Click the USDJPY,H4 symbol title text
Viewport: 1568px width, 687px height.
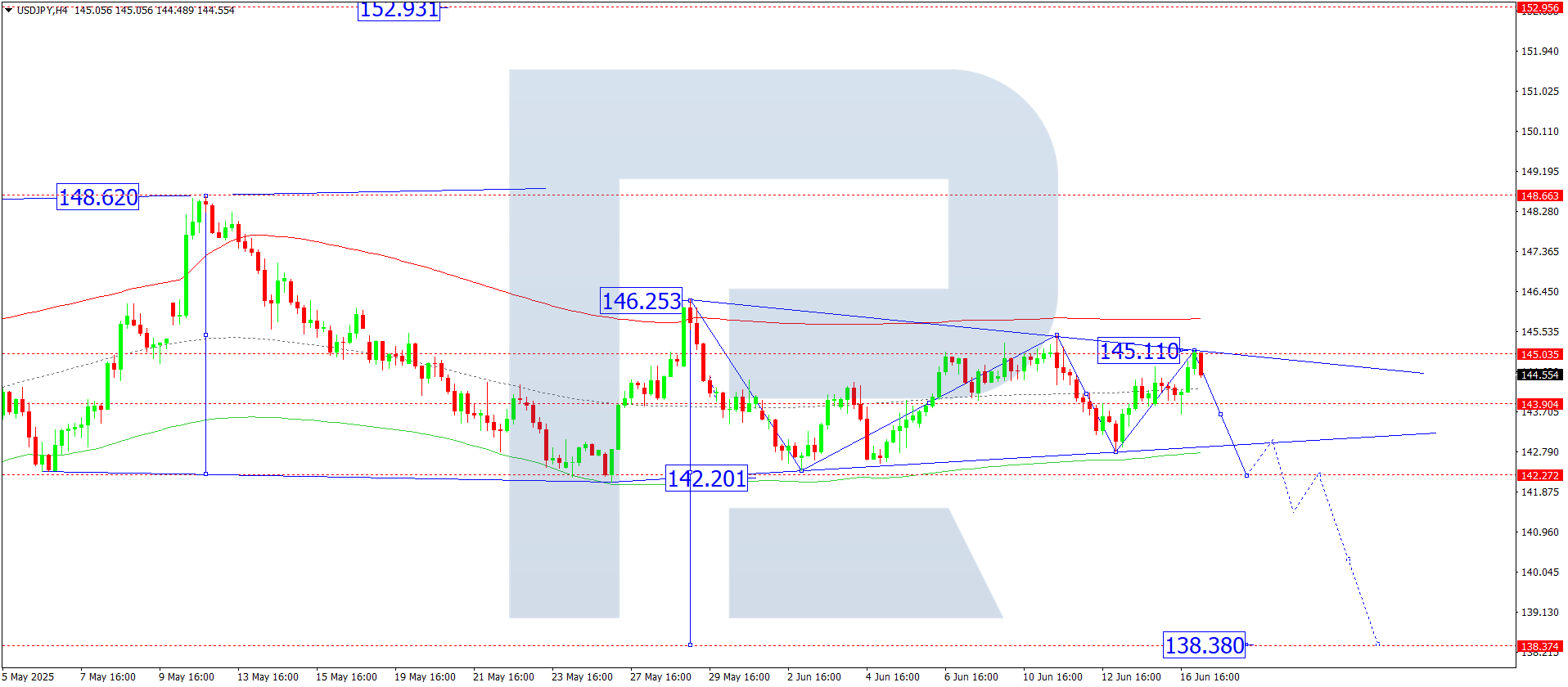pyautogui.click(x=43, y=11)
